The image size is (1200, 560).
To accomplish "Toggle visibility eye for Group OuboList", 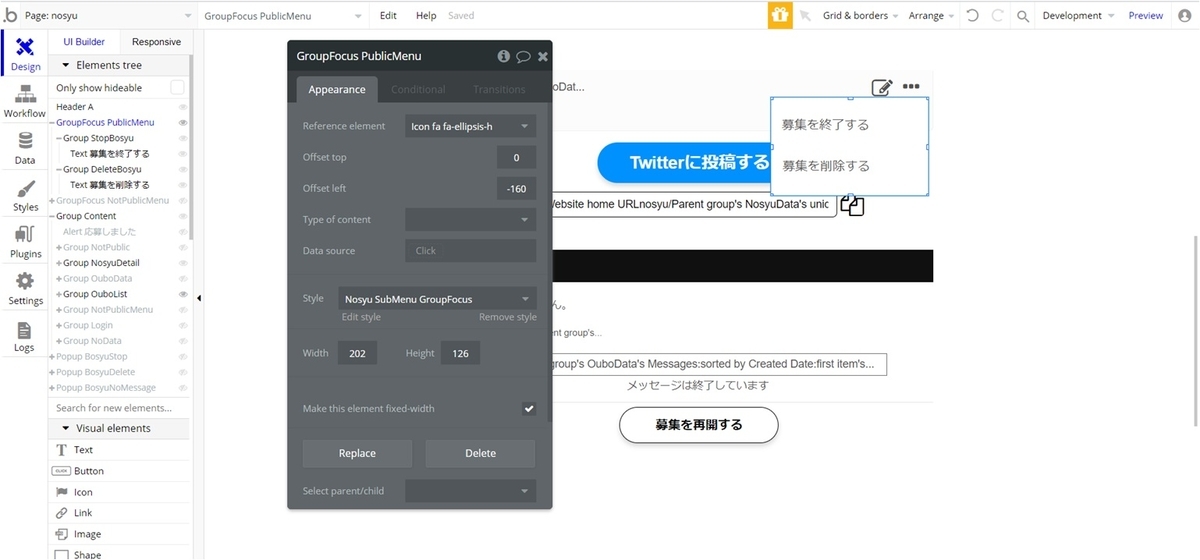I will 183,294.
